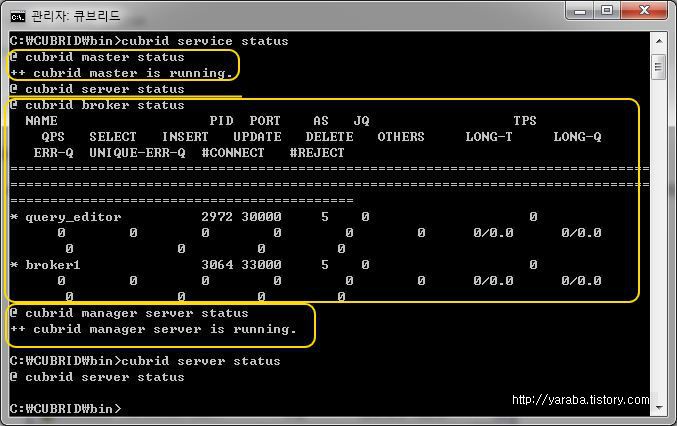Click PID value 3064

coord(217,265)
